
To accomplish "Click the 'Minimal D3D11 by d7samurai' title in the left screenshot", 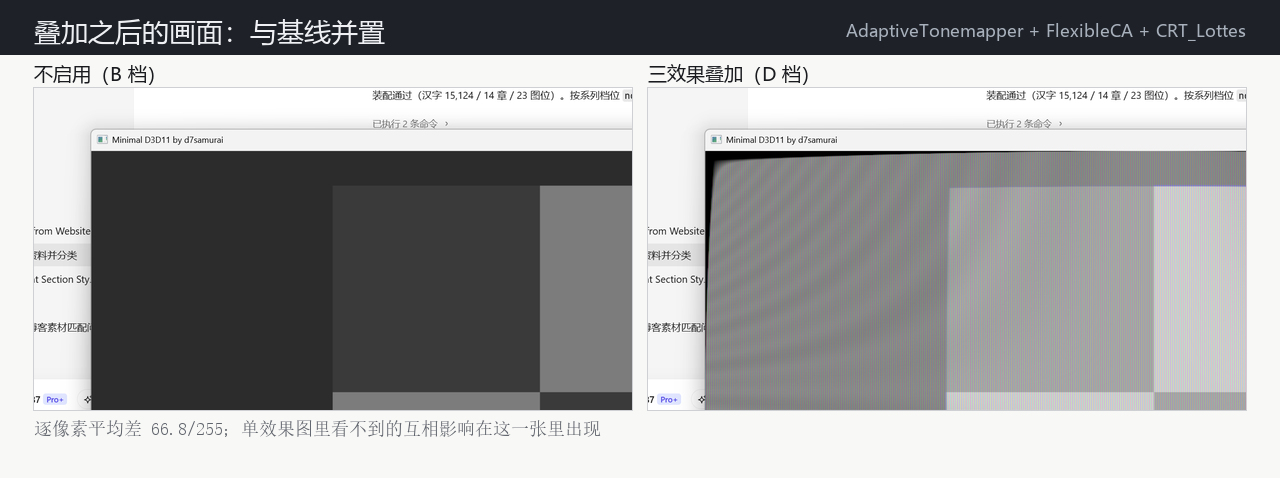I will (167, 140).
